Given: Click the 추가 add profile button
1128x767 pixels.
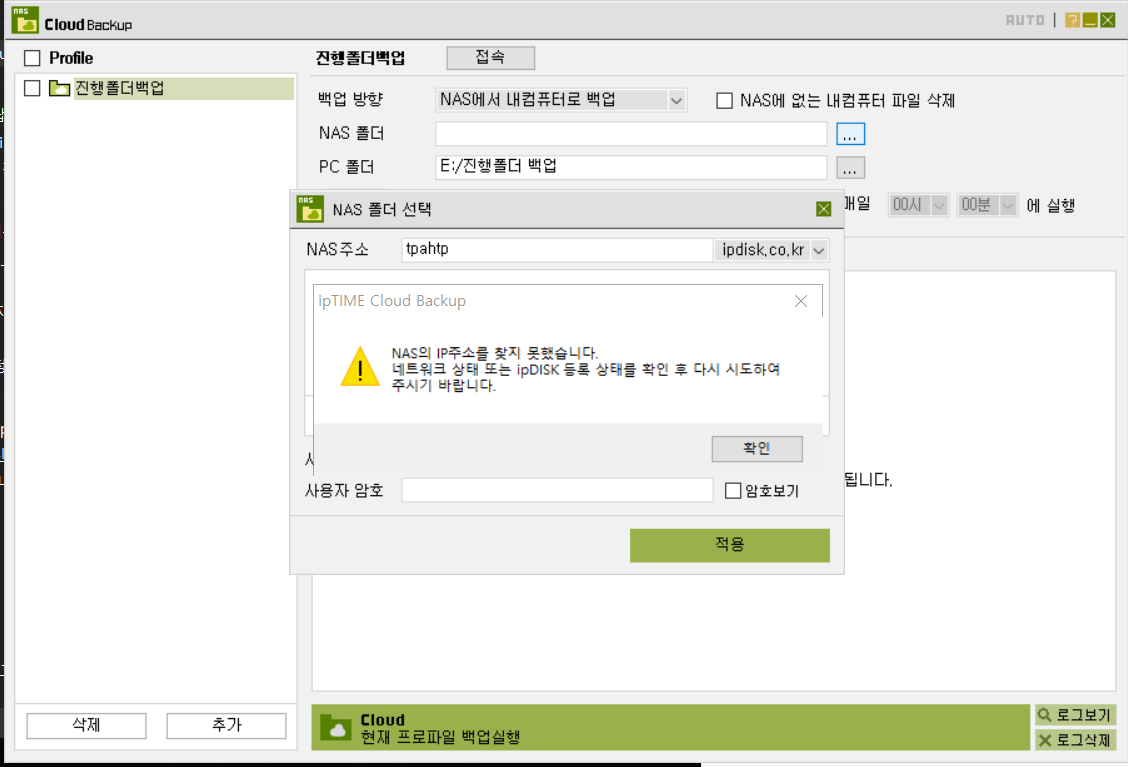Looking at the screenshot, I should coord(227,725).
